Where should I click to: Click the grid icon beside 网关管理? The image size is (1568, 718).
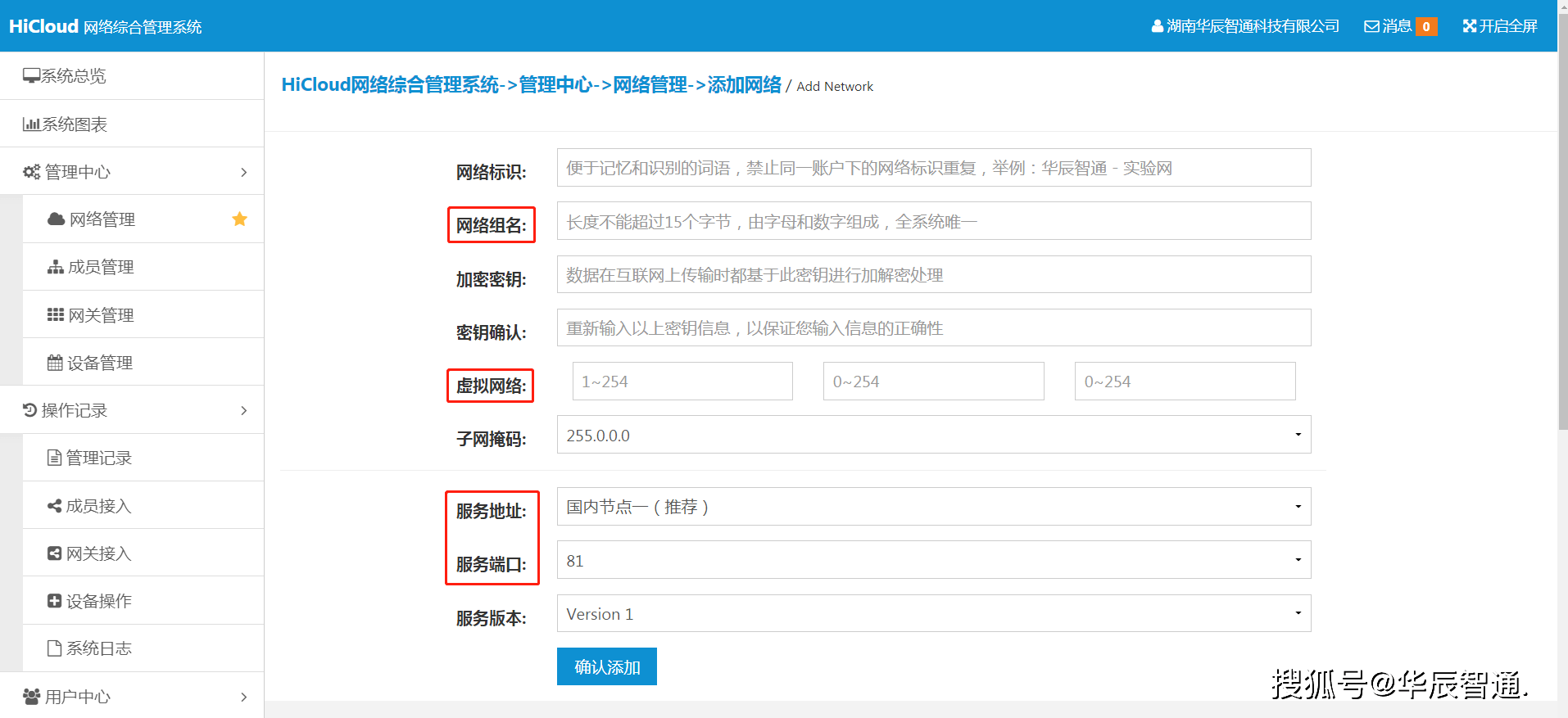coord(56,315)
